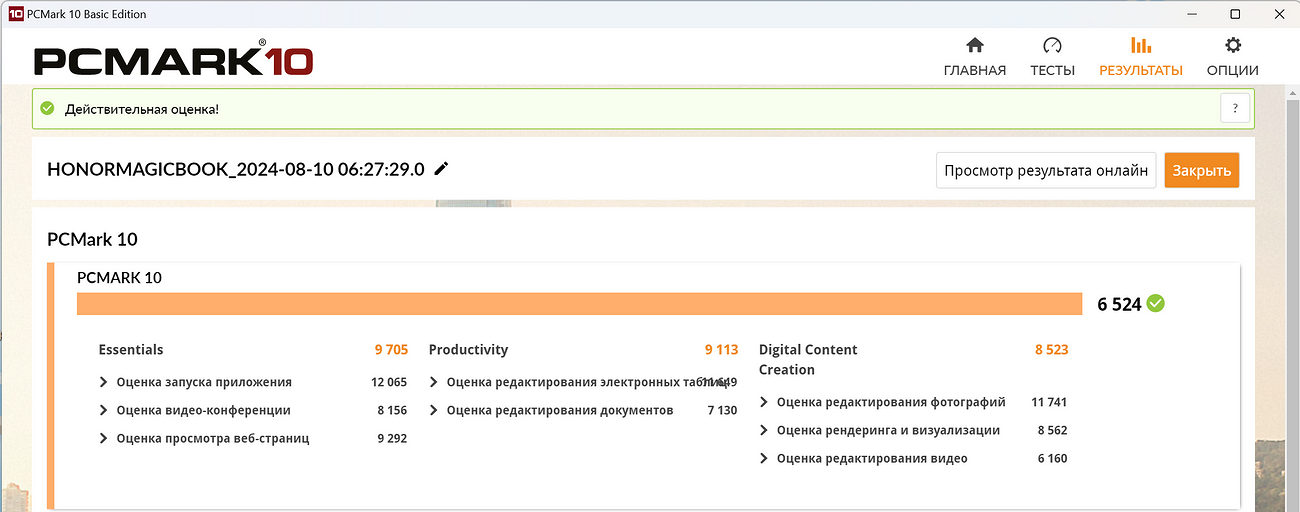Click the pencil icon to rename result
Image resolution: width=1300 pixels, height=512 pixels.
[x=441, y=169]
